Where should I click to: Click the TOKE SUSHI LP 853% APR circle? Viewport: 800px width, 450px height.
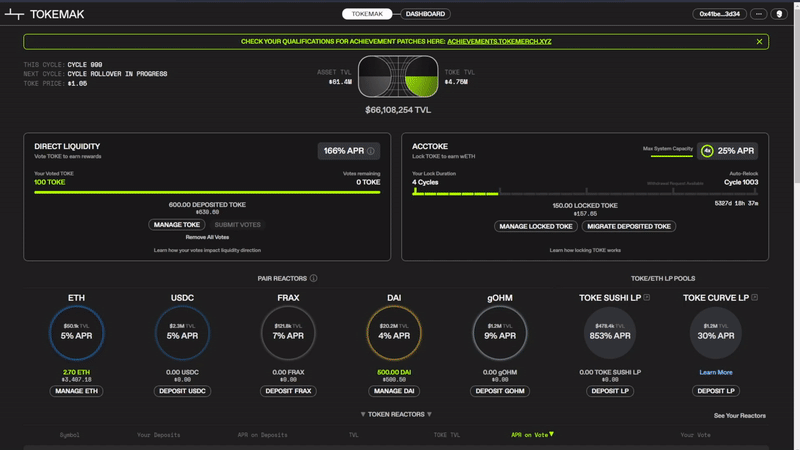[x=610, y=333]
